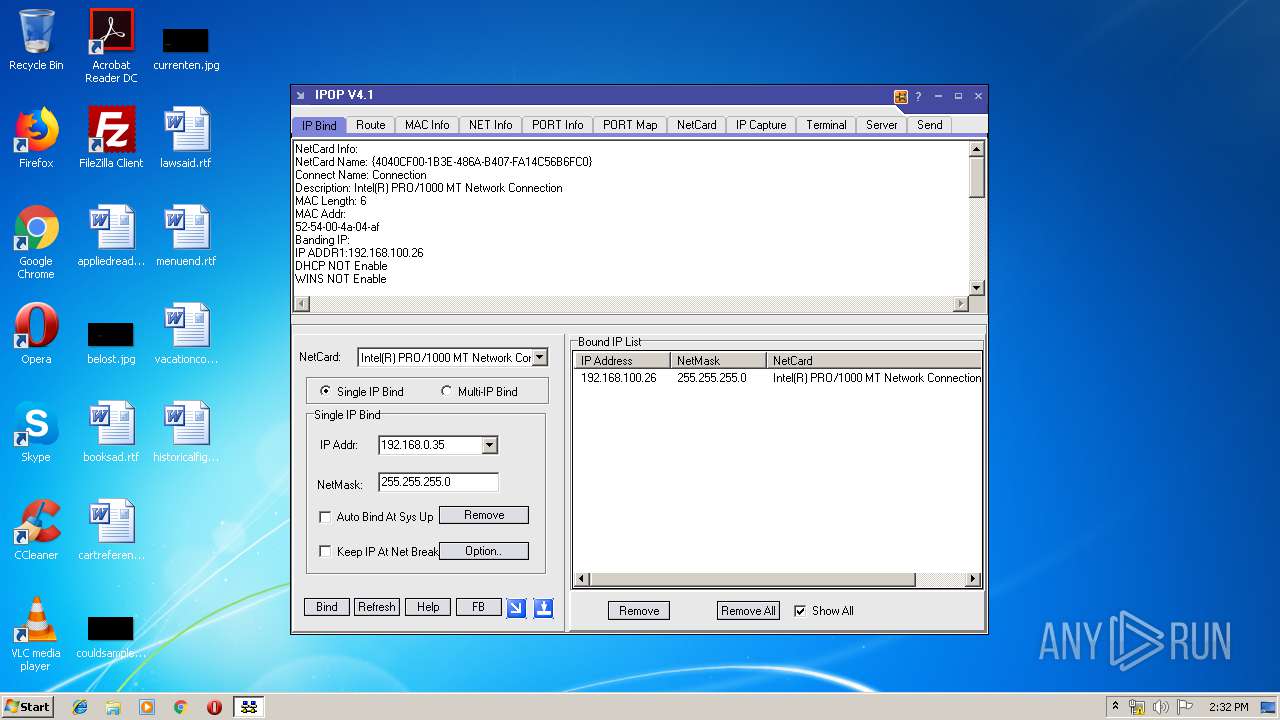The image size is (1280, 720).
Task: Select the 192.168.100.26 row in Bound IP List
Action: click(x=778, y=378)
